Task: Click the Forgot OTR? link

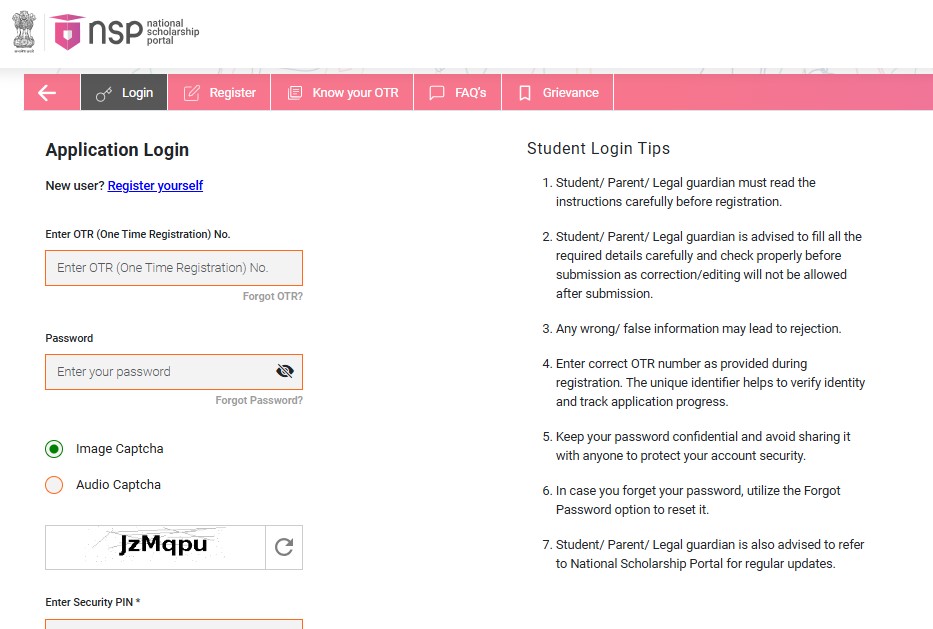Action: click(273, 296)
